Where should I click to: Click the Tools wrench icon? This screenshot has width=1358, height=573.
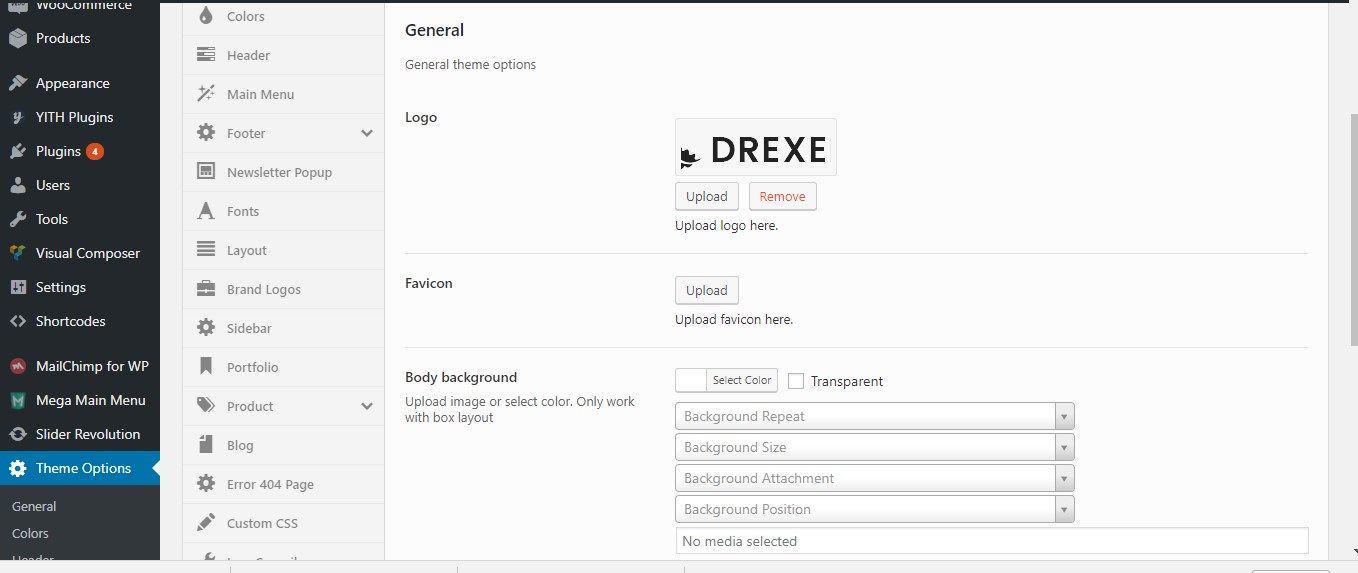point(18,219)
